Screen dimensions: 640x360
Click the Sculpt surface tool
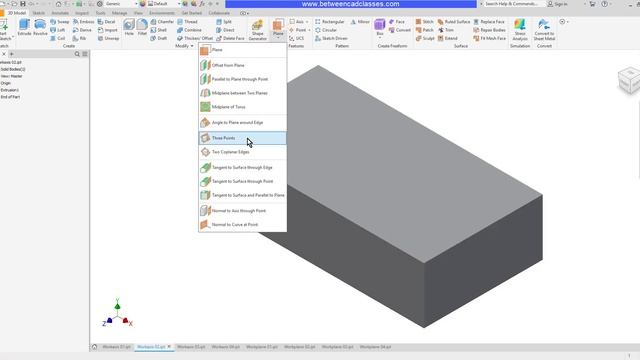pyautogui.click(x=425, y=38)
